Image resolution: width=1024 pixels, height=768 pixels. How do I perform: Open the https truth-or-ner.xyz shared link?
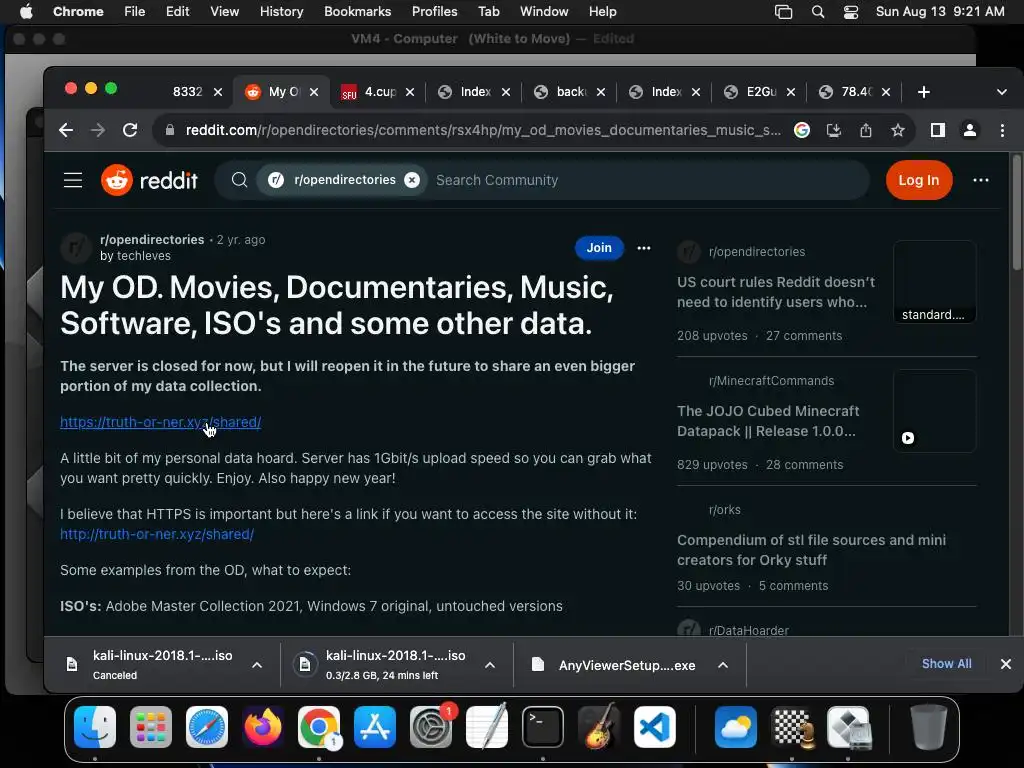[x=161, y=422]
